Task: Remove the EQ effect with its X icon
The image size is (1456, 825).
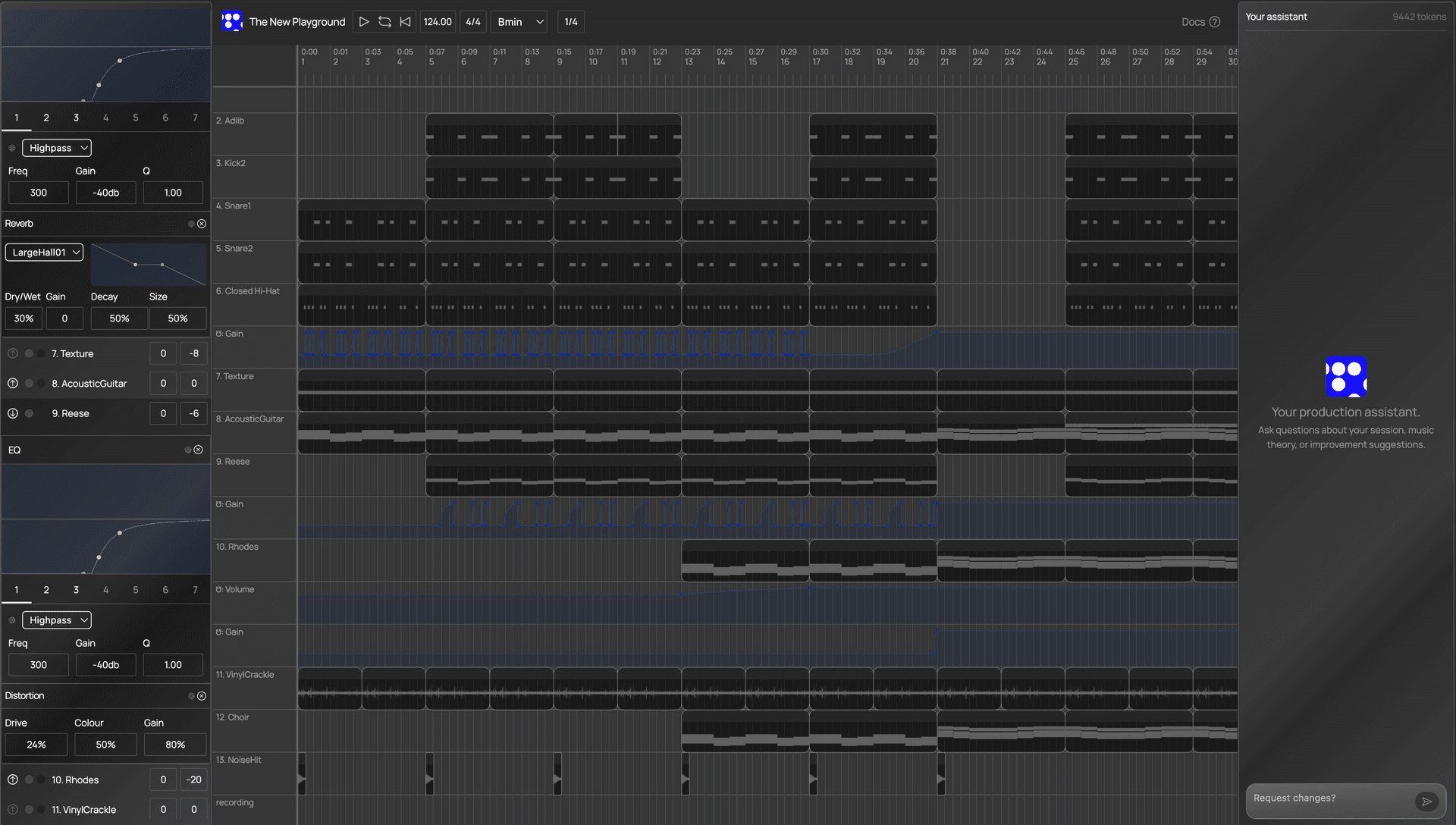Action: coord(199,449)
